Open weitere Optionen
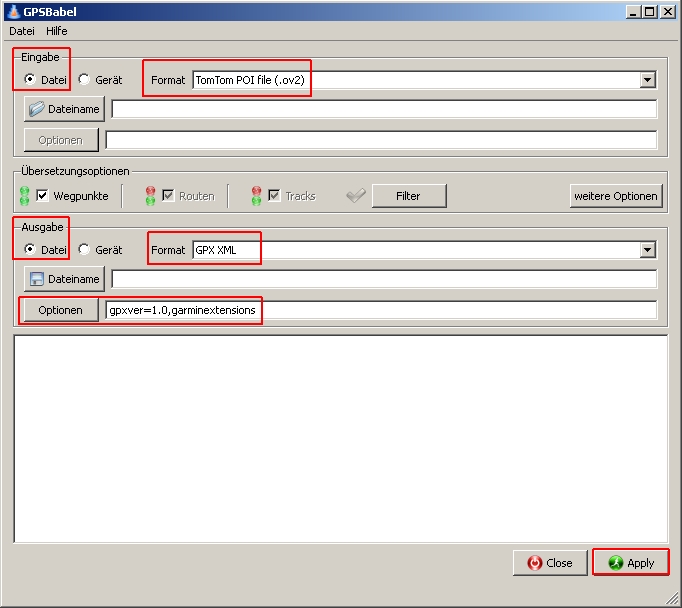Viewport: 682px width, 608px height. [x=616, y=196]
